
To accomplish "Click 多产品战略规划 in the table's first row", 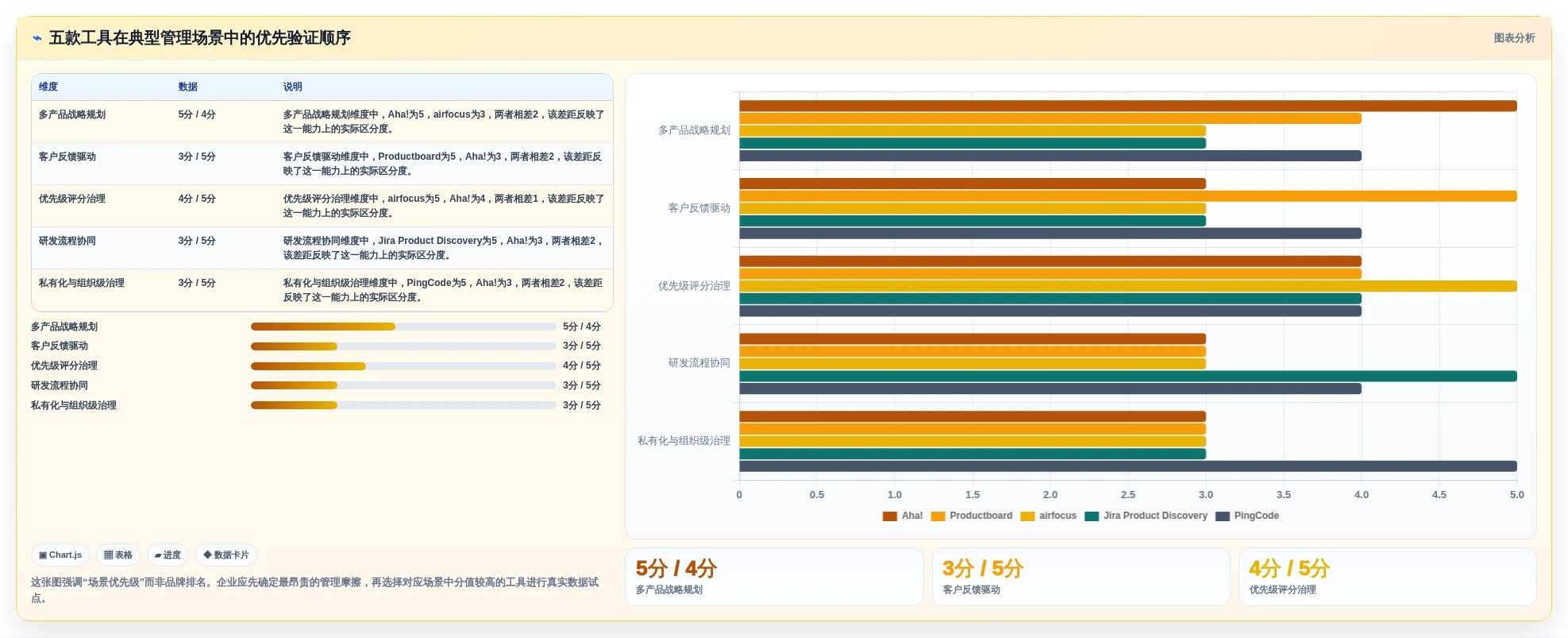I will tap(72, 114).
